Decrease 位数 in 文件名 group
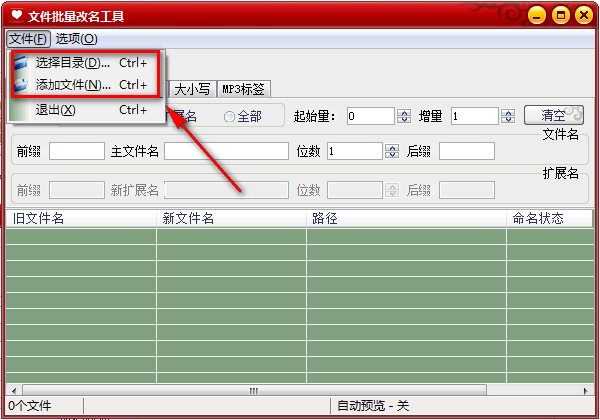The image size is (600, 420). click(392, 155)
